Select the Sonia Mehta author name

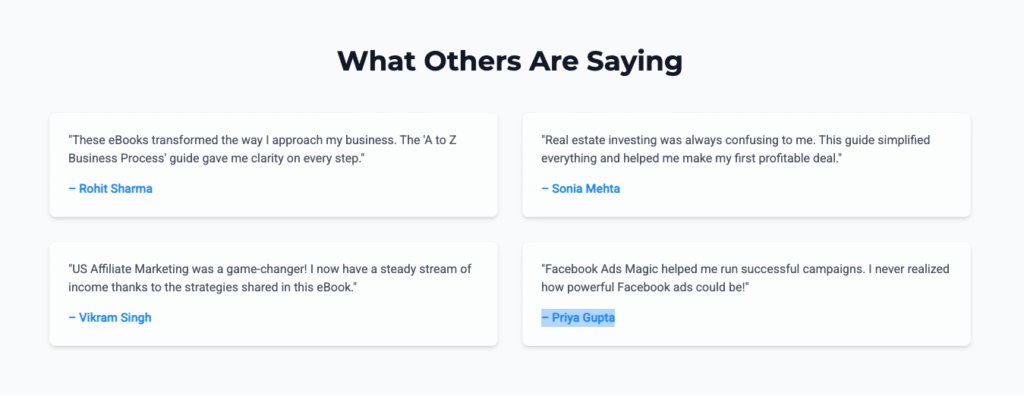pyautogui.click(x=581, y=189)
